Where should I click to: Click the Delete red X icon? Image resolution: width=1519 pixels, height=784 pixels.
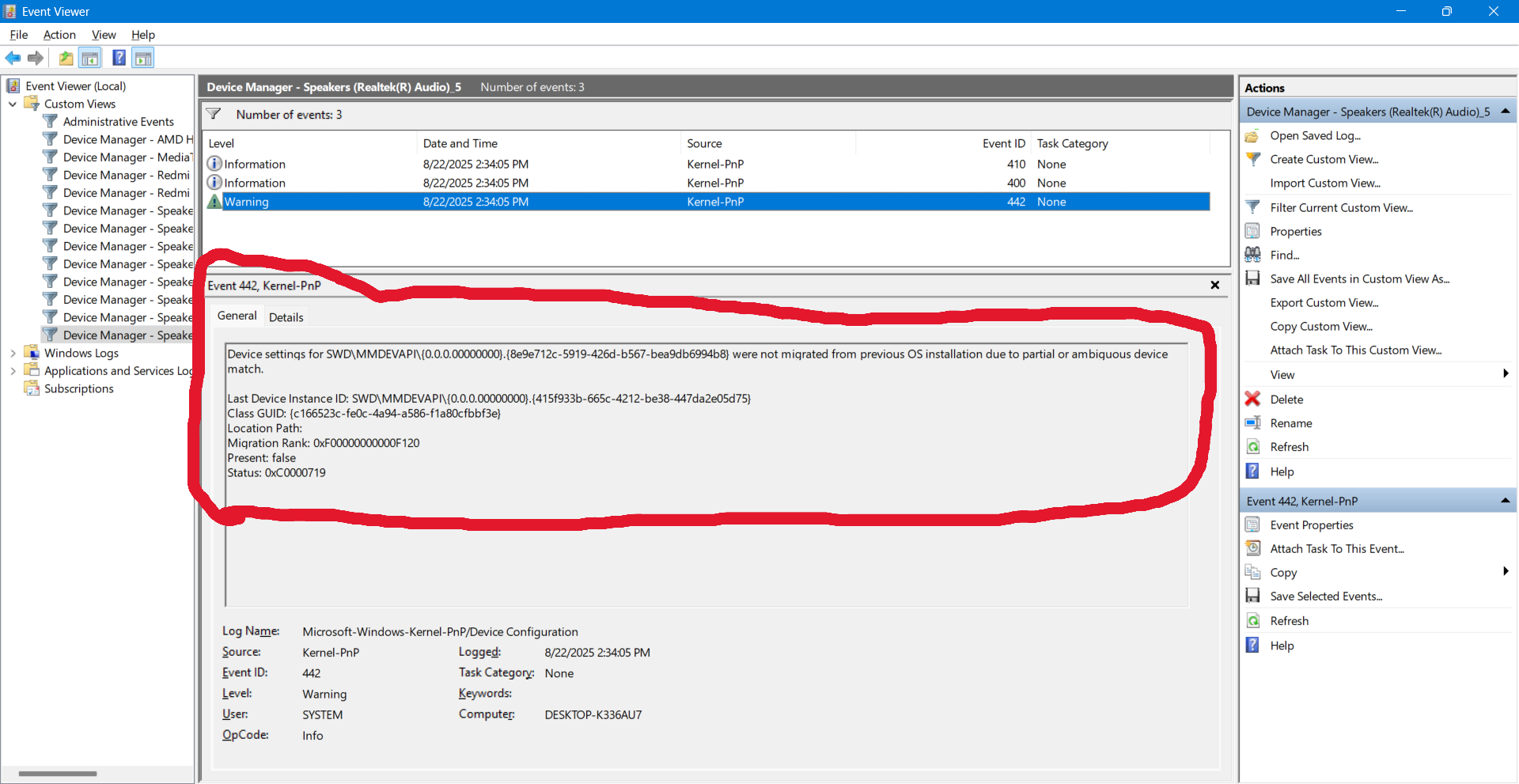1253,399
